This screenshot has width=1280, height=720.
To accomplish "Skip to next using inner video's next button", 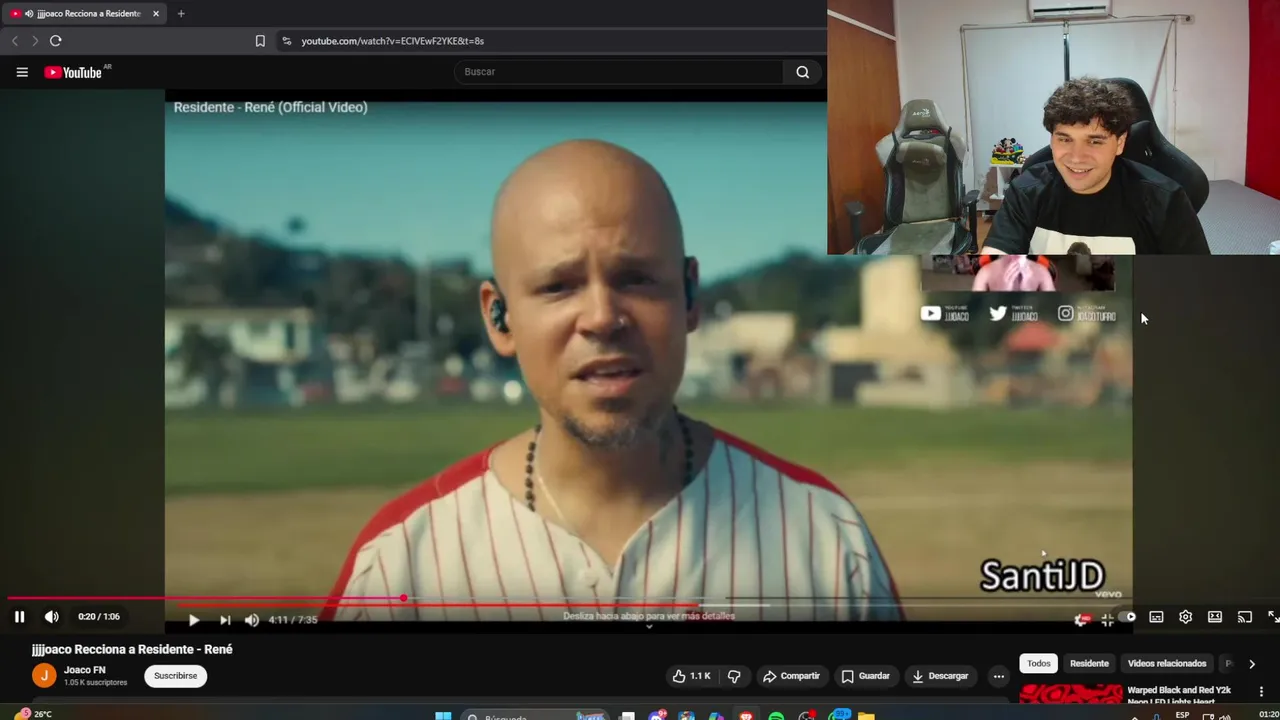I will (225, 620).
